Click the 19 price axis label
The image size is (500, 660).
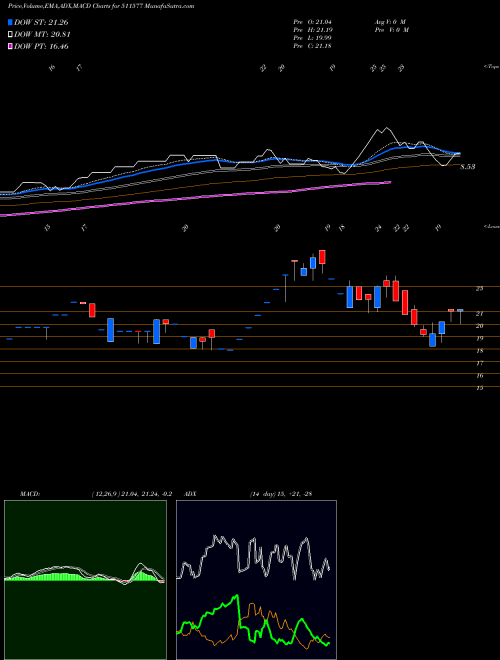coord(479,338)
